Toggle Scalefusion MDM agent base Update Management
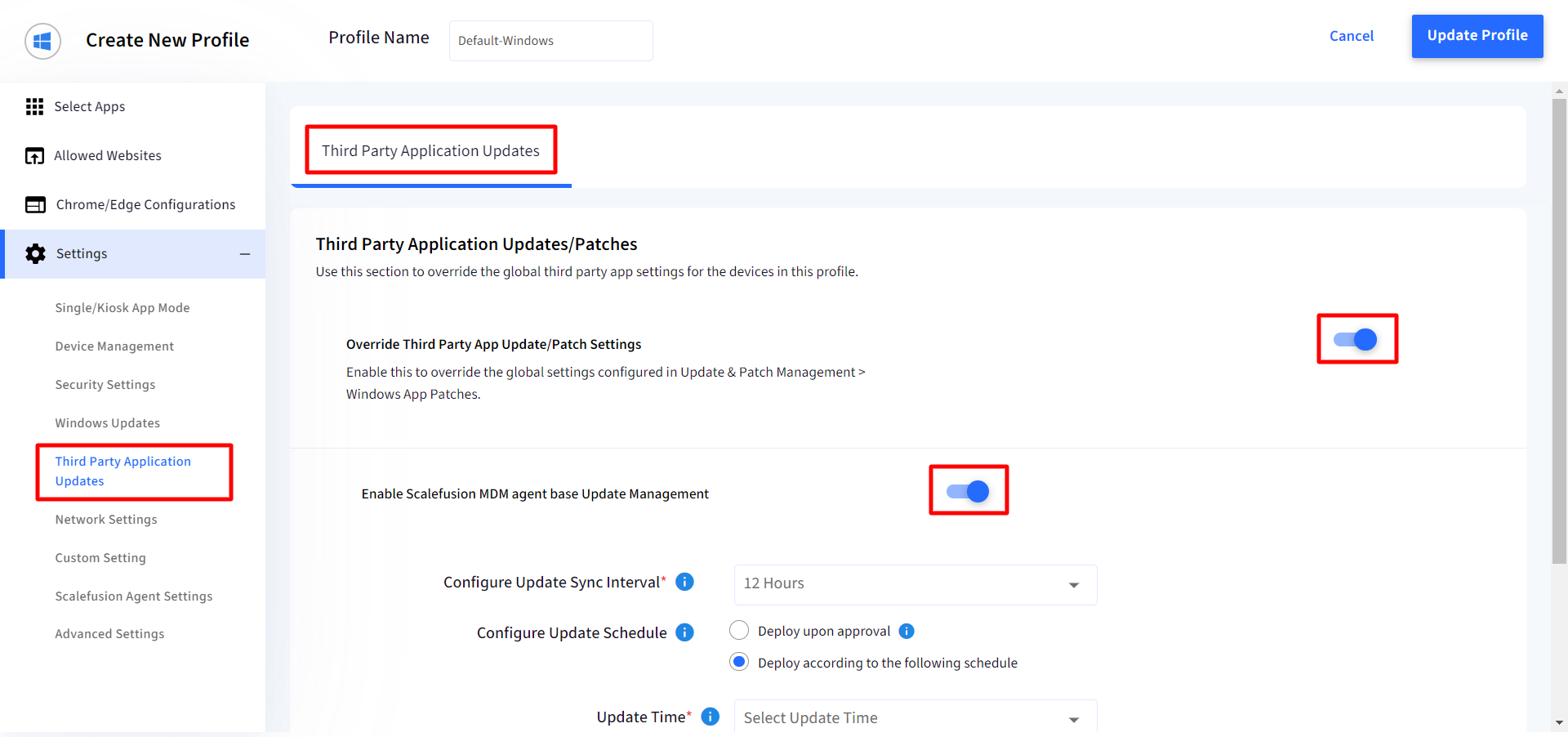The width and height of the screenshot is (1568, 737). coord(968,491)
